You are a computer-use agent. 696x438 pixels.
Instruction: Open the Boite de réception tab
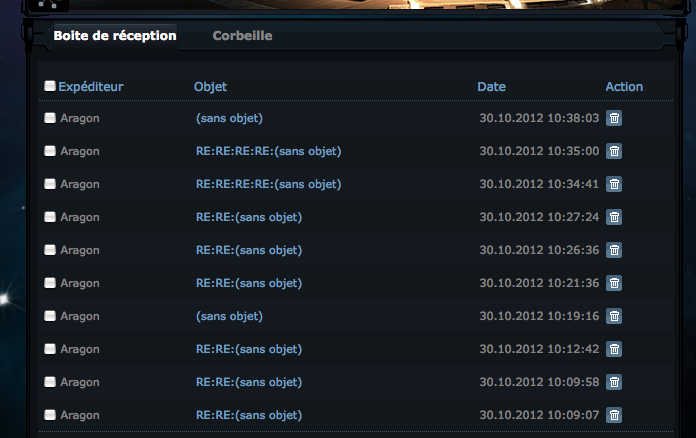pos(115,36)
